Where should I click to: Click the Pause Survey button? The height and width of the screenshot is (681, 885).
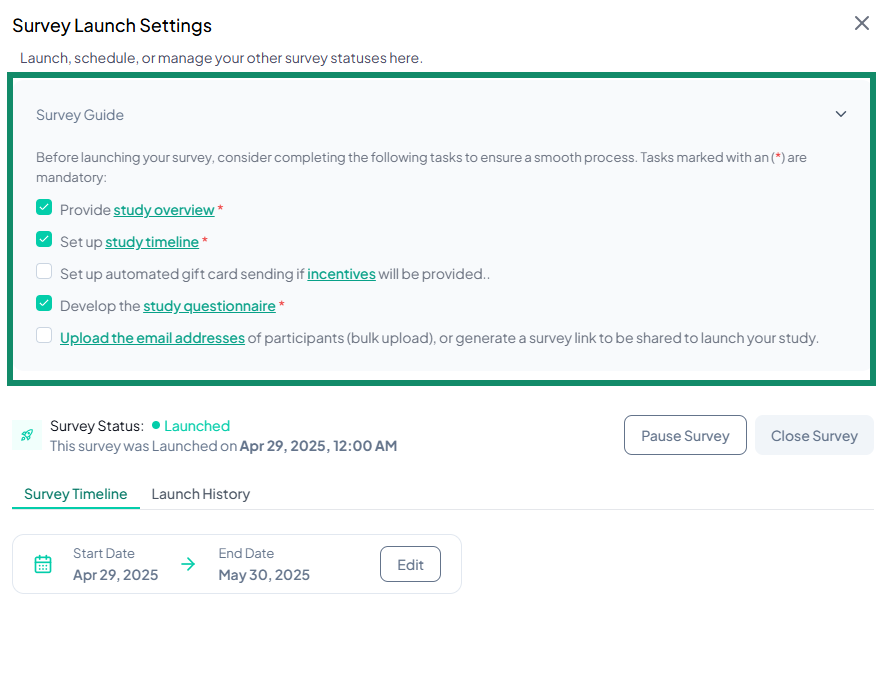(685, 435)
